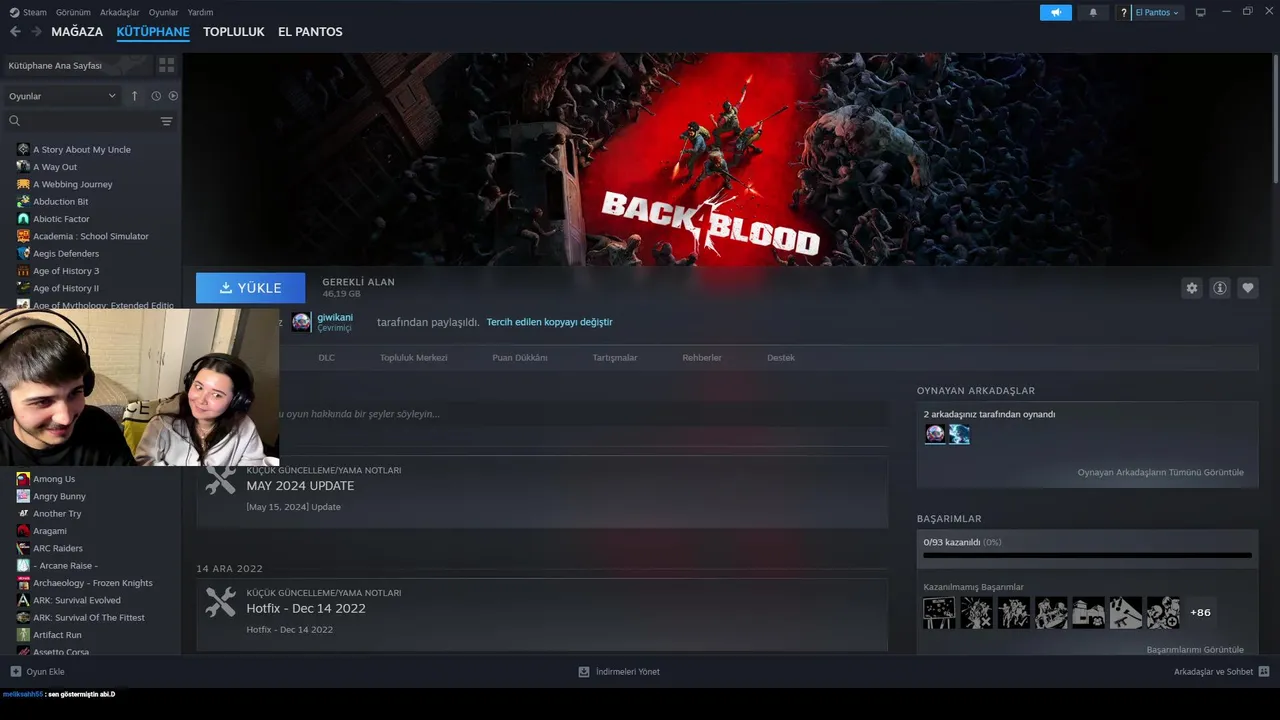Sort library ascending arrow icon
Screen dimensions: 1280x720
pos(135,96)
